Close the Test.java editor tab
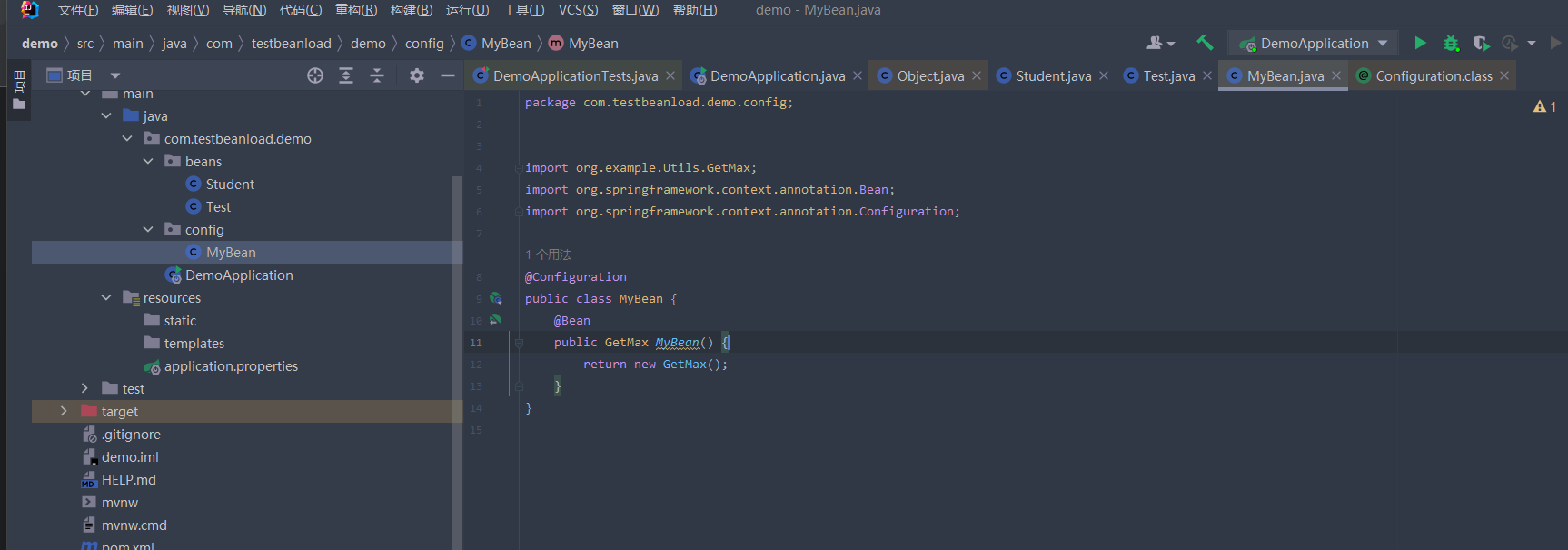 pos(1207,75)
